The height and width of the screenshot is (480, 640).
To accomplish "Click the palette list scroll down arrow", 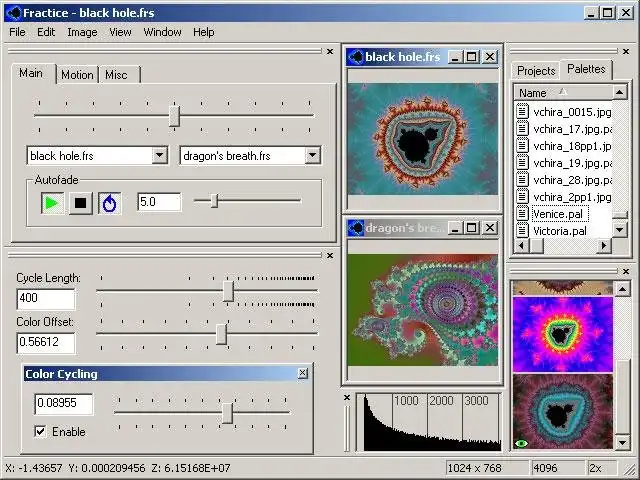I will click(620, 230).
